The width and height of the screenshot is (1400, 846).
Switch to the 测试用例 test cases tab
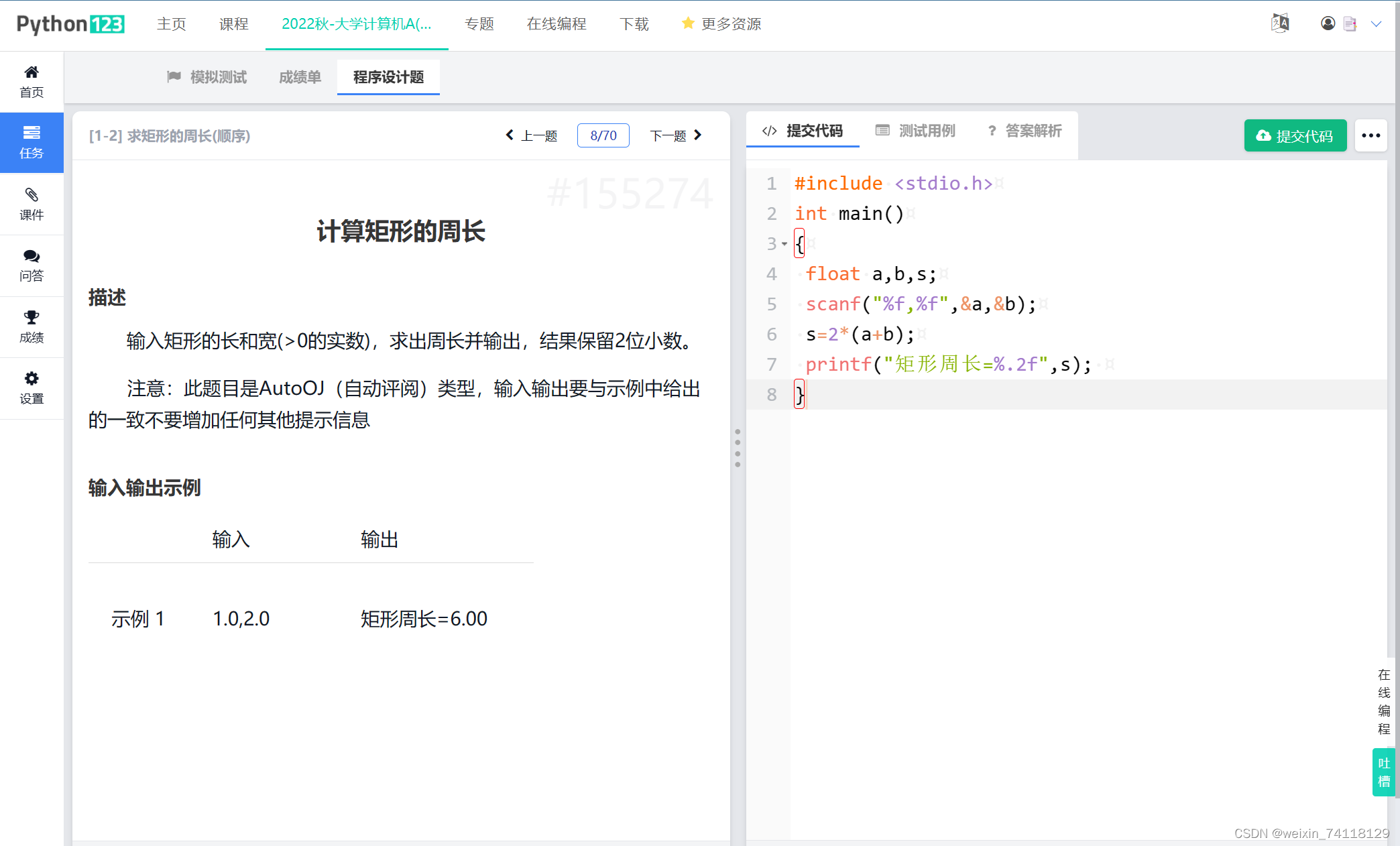coord(915,131)
